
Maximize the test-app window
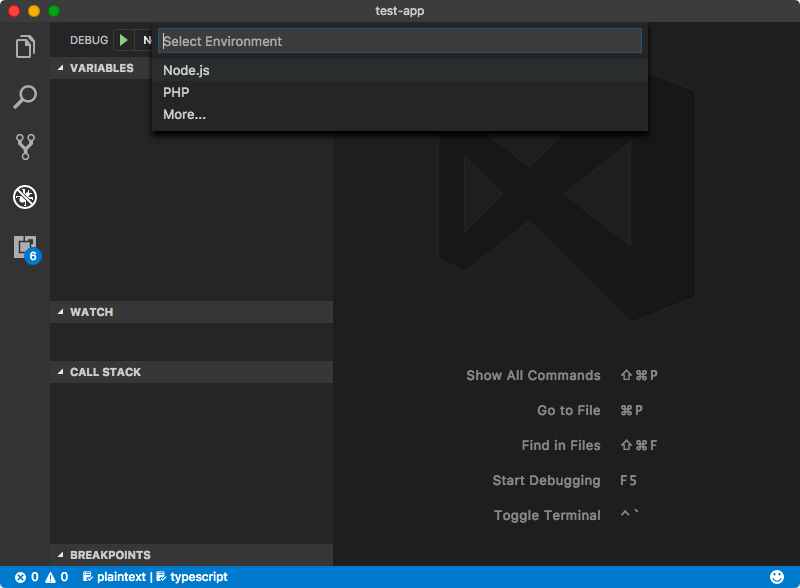coord(54,11)
